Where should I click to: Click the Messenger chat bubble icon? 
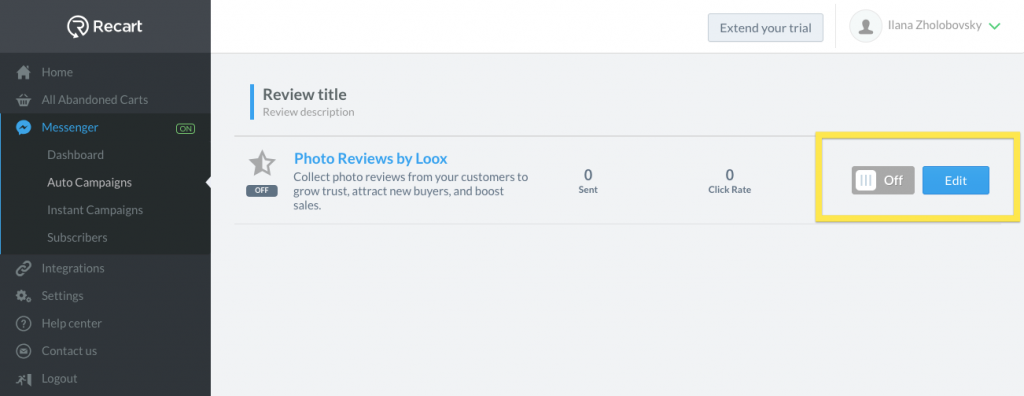(x=24, y=127)
